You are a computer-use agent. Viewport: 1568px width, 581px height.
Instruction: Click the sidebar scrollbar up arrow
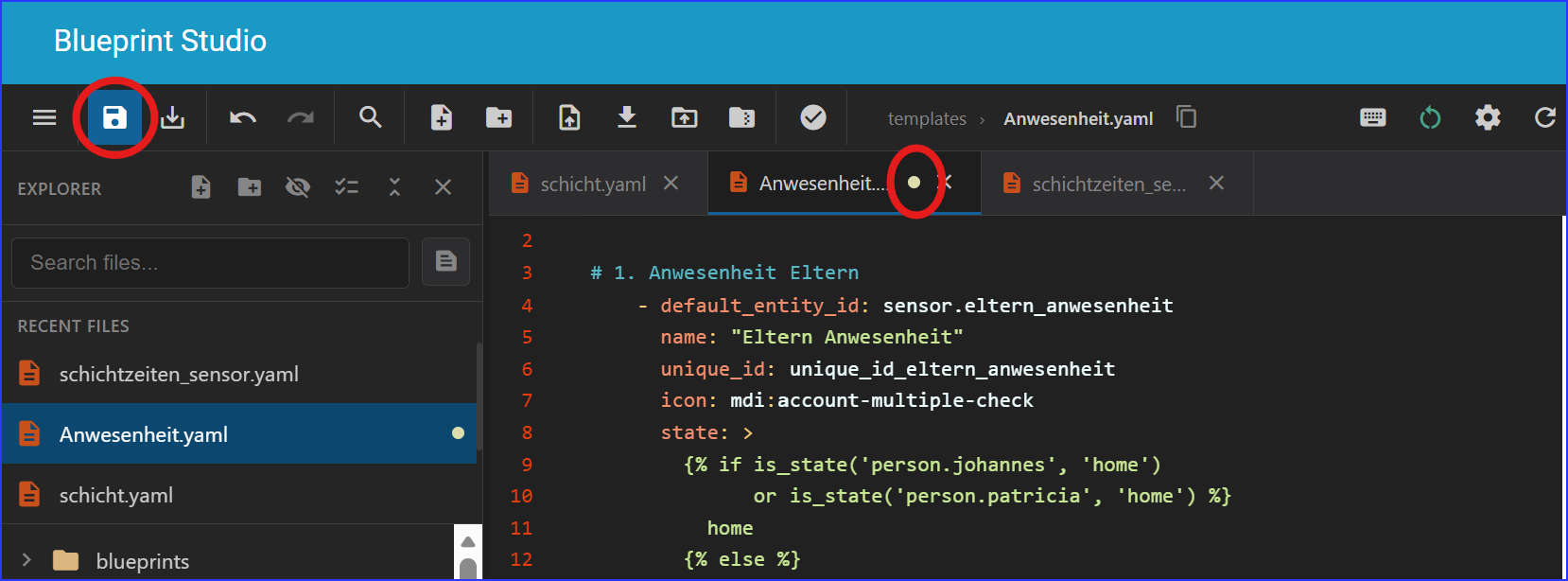point(467,542)
